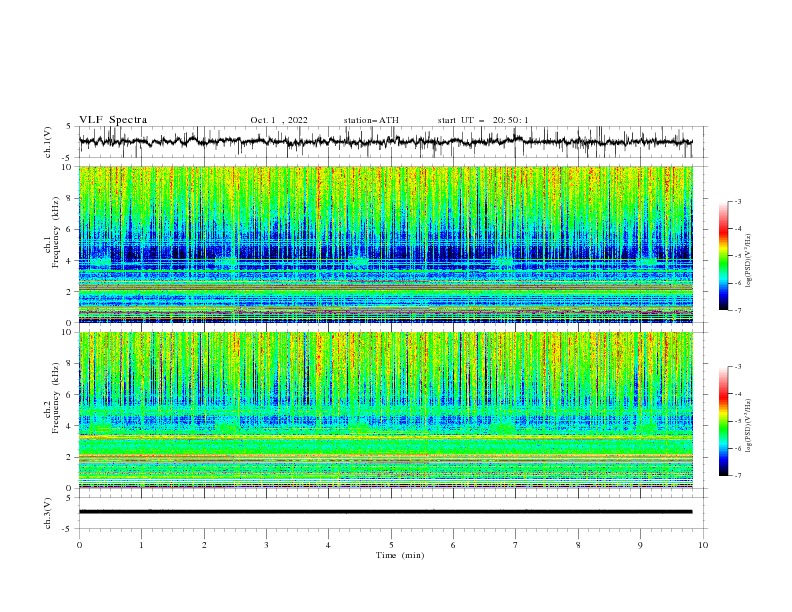Click time axis tick label '2'
The height and width of the screenshot is (612, 792).
204,545
